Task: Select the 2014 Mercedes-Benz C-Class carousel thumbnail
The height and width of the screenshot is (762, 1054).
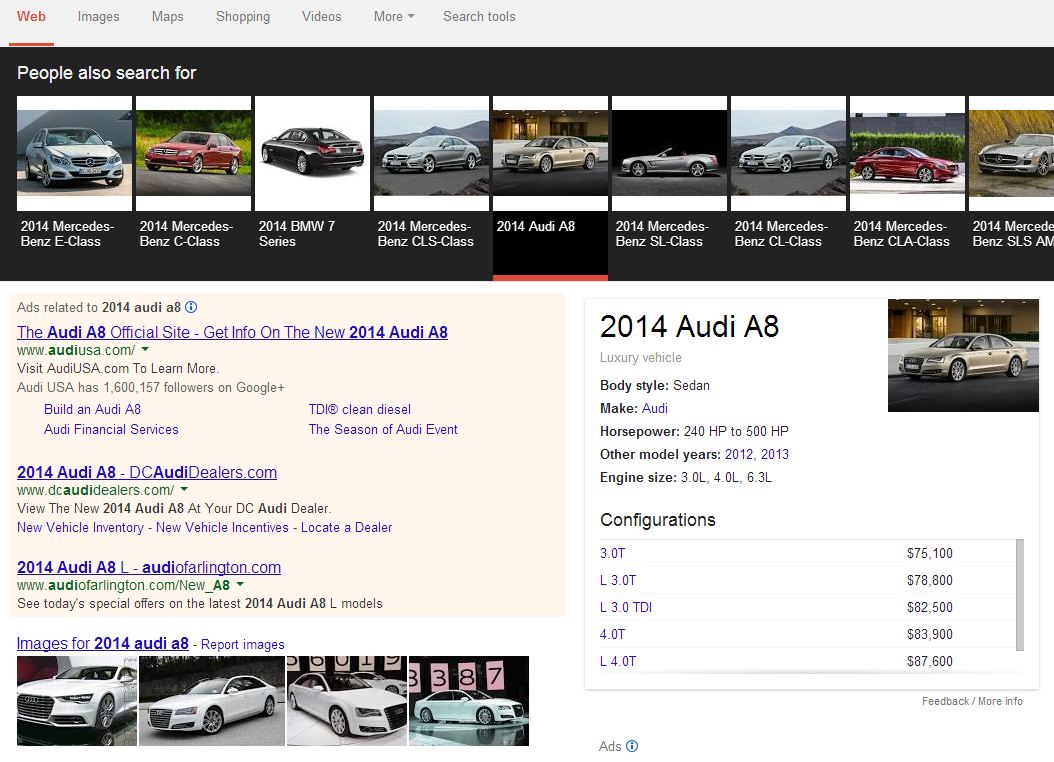Action: pyautogui.click(x=194, y=153)
